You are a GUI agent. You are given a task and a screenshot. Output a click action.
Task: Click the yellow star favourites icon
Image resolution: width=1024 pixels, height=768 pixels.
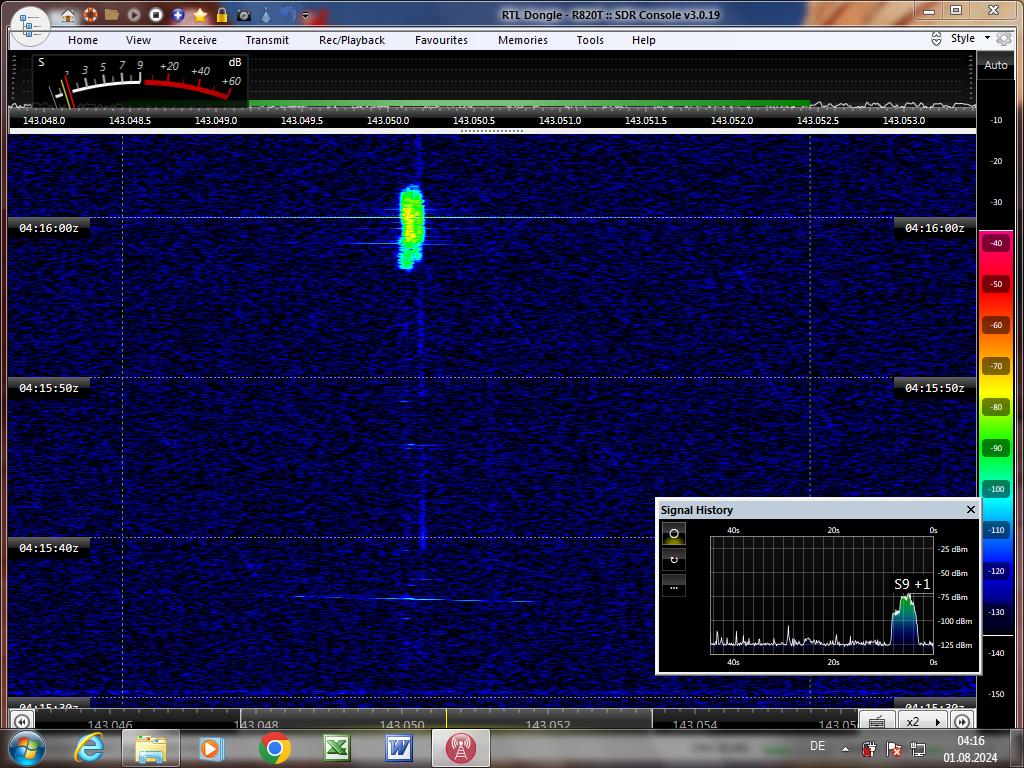(200, 14)
